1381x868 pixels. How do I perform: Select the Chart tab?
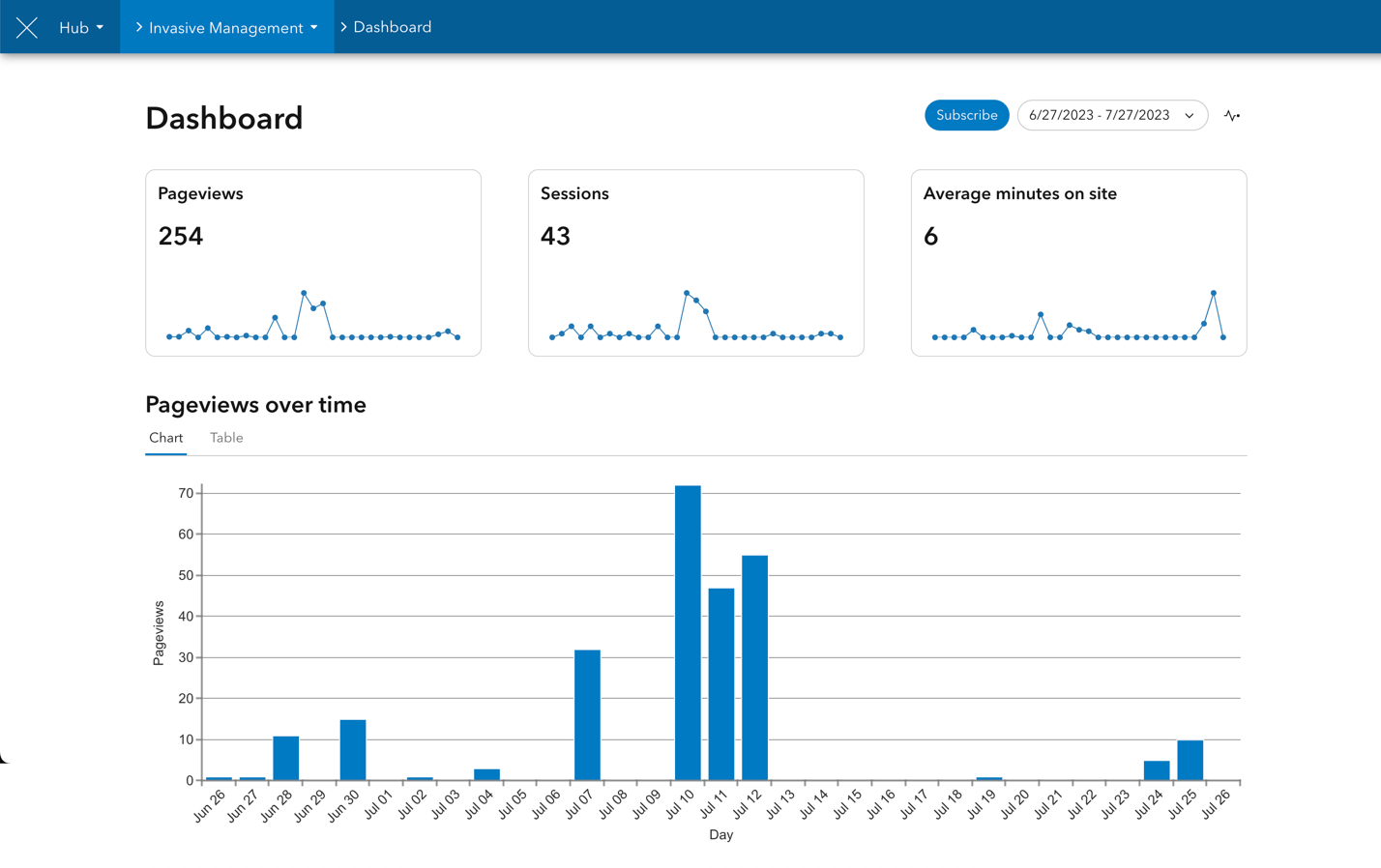(x=165, y=437)
